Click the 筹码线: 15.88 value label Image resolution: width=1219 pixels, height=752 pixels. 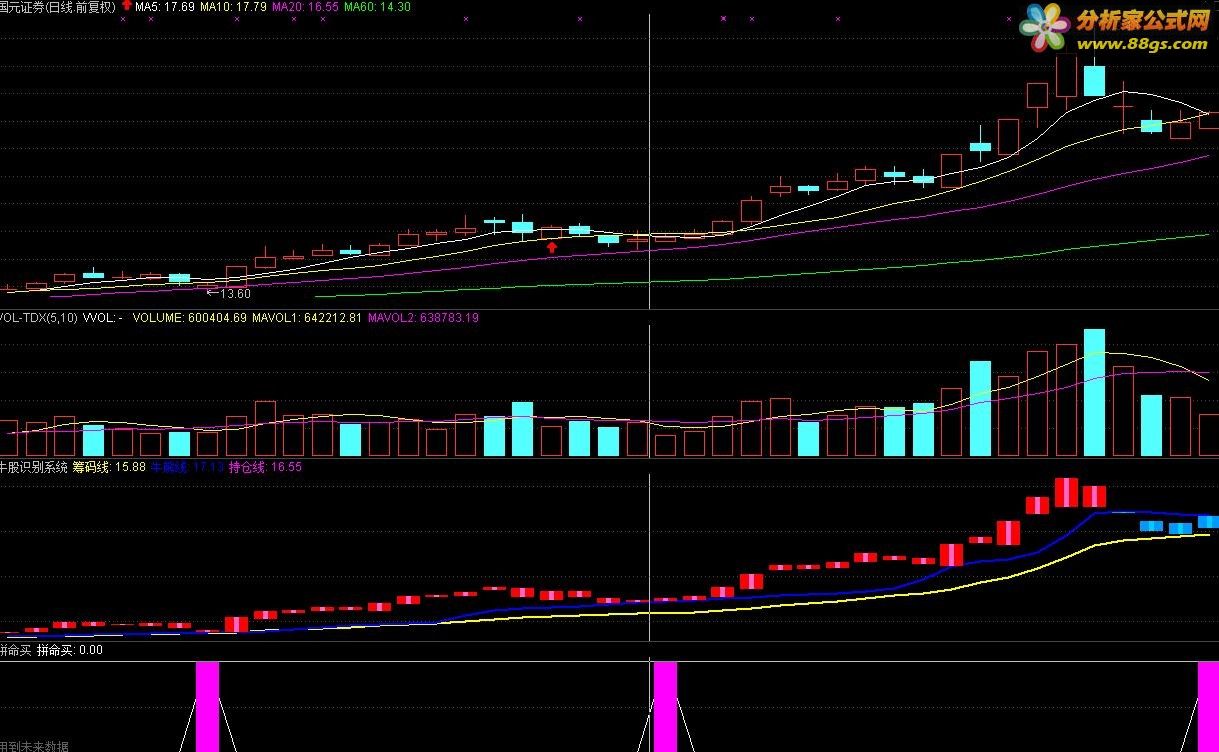click(109, 467)
